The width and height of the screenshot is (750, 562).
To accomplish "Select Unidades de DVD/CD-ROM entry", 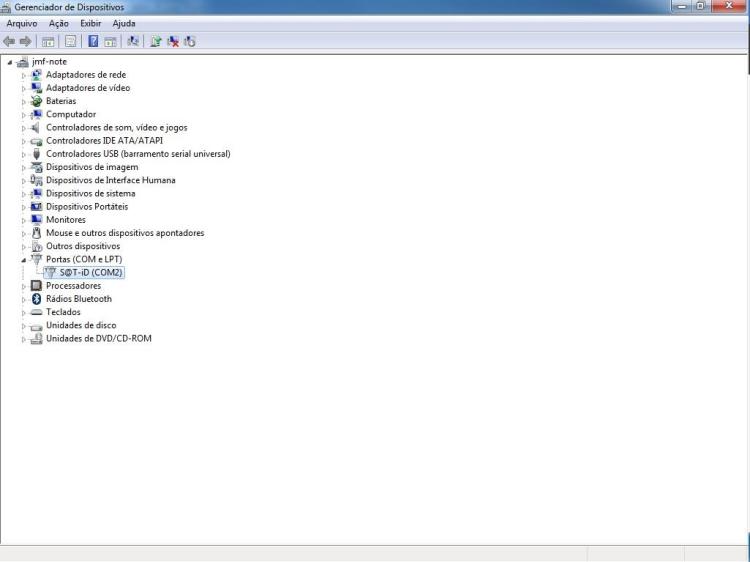I will (99, 339).
